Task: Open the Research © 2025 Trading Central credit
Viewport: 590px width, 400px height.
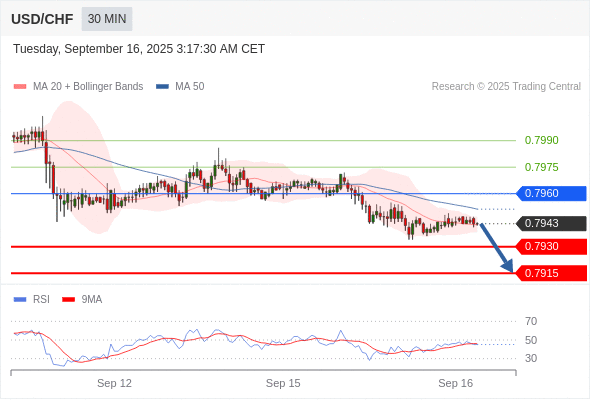Action: (506, 87)
